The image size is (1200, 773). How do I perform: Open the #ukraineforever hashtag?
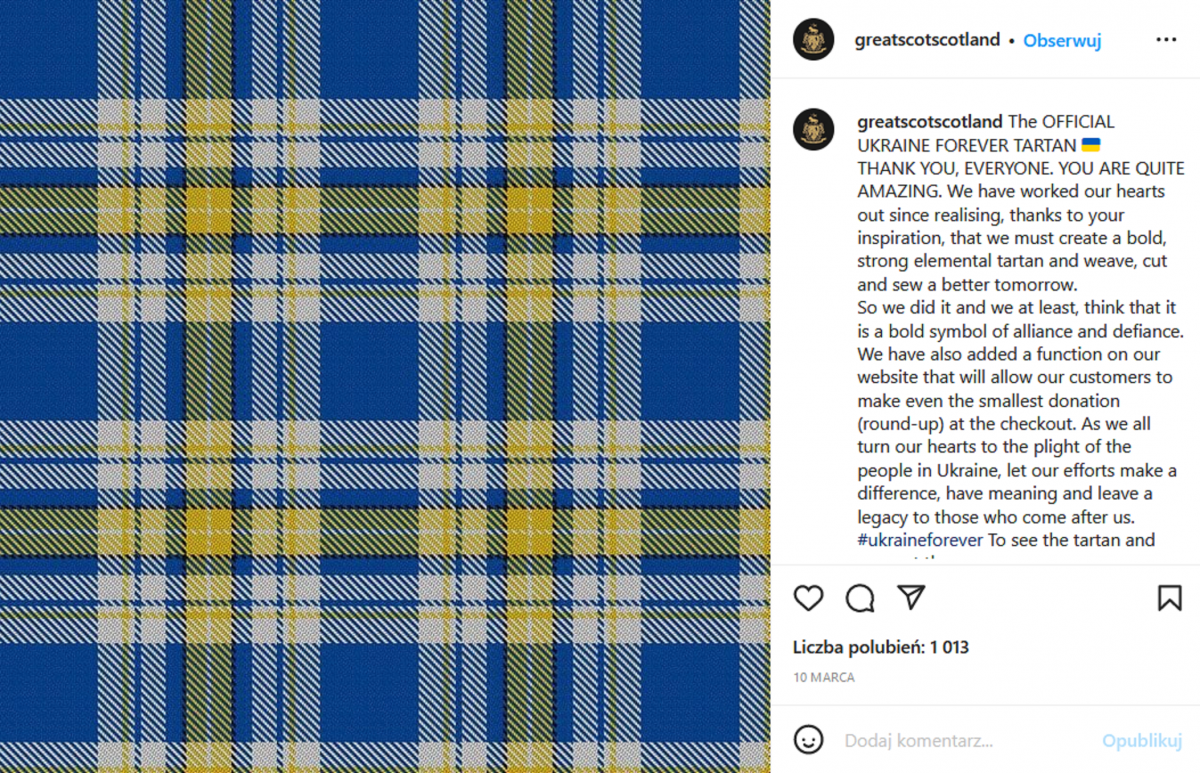click(x=920, y=541)
